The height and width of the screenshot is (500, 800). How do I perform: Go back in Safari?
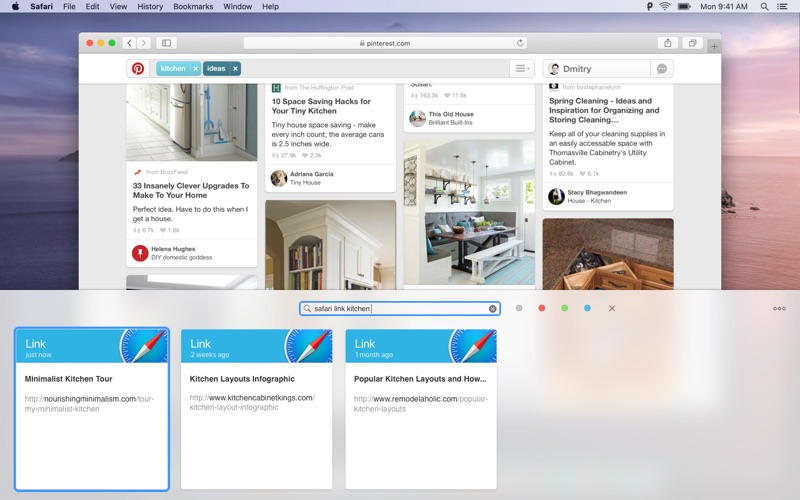pos(130,43)
